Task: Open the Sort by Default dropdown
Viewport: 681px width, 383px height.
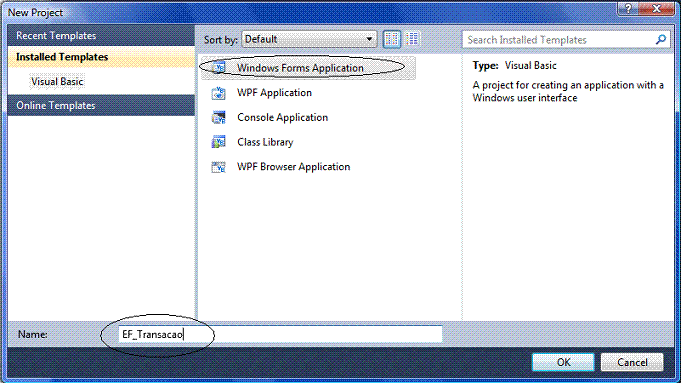Action: coord(309,40)
